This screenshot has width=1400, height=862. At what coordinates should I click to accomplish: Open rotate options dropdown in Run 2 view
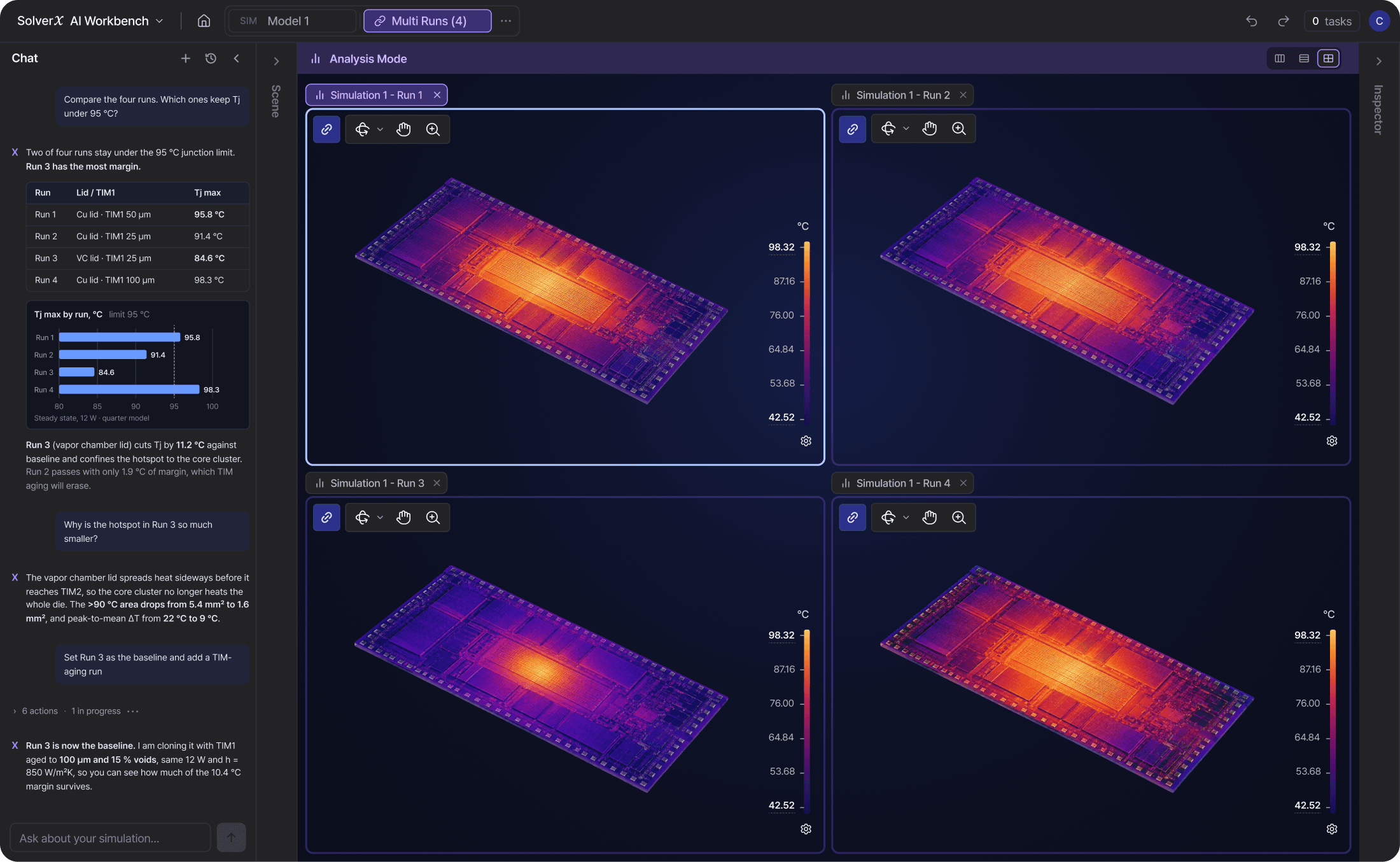pyautogui.click(x=906, y=129)
